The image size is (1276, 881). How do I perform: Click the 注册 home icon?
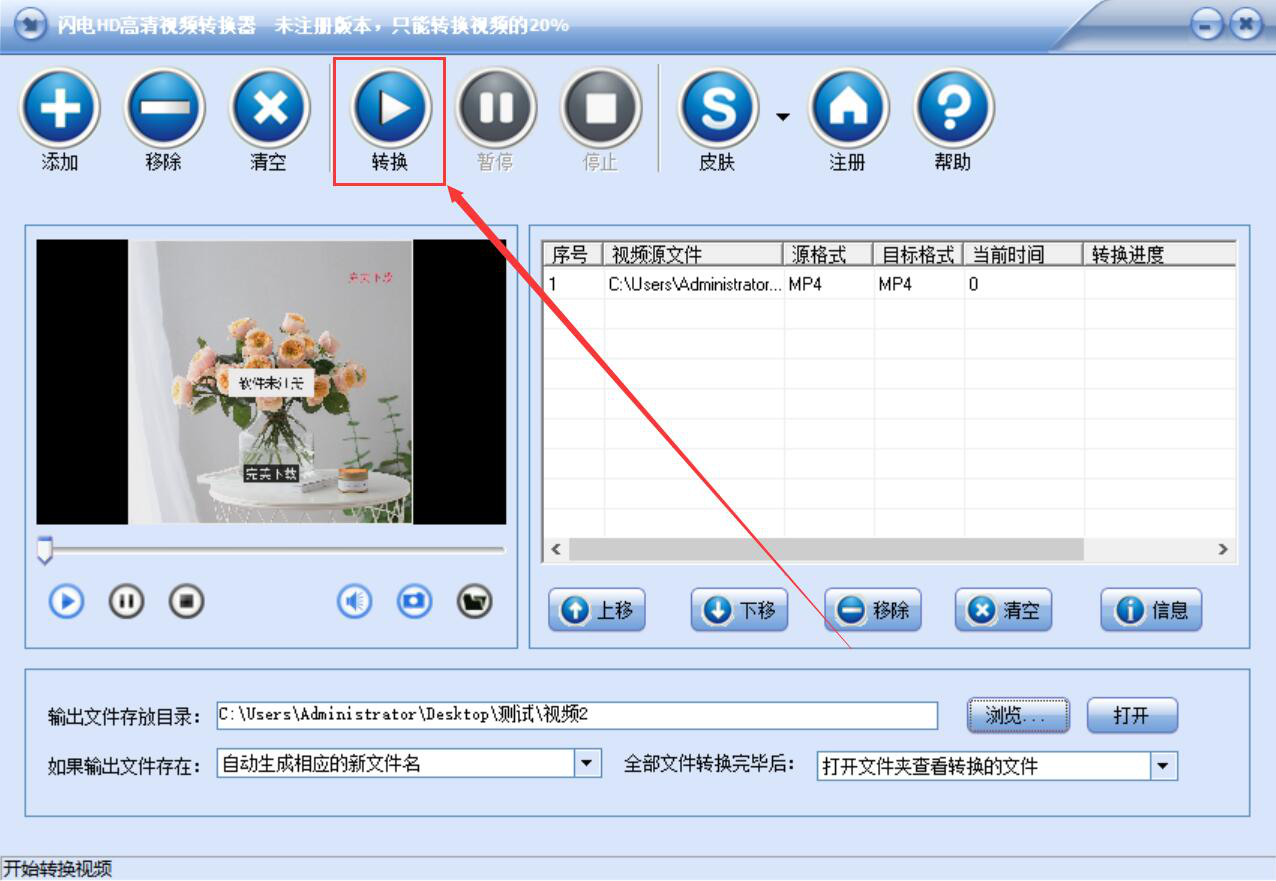point(848,108)
